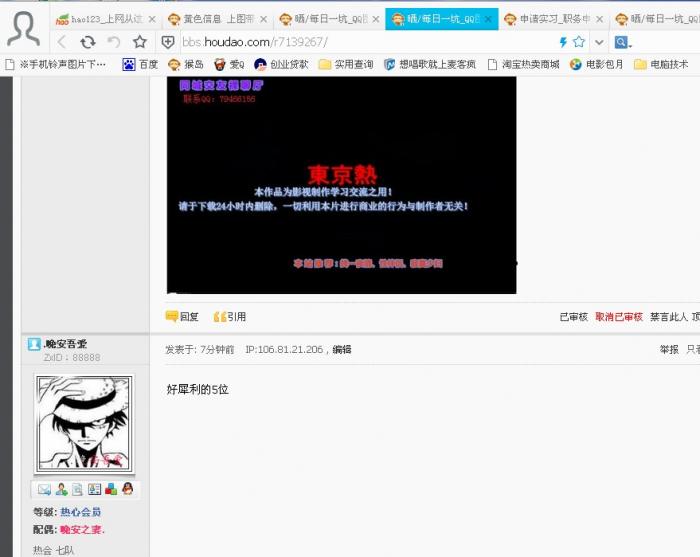Image resolution: width=700 pixels, height=557 pixels.
Task: Click the blue user icon beside .晚安吾爱
Action: click(34, 344)
